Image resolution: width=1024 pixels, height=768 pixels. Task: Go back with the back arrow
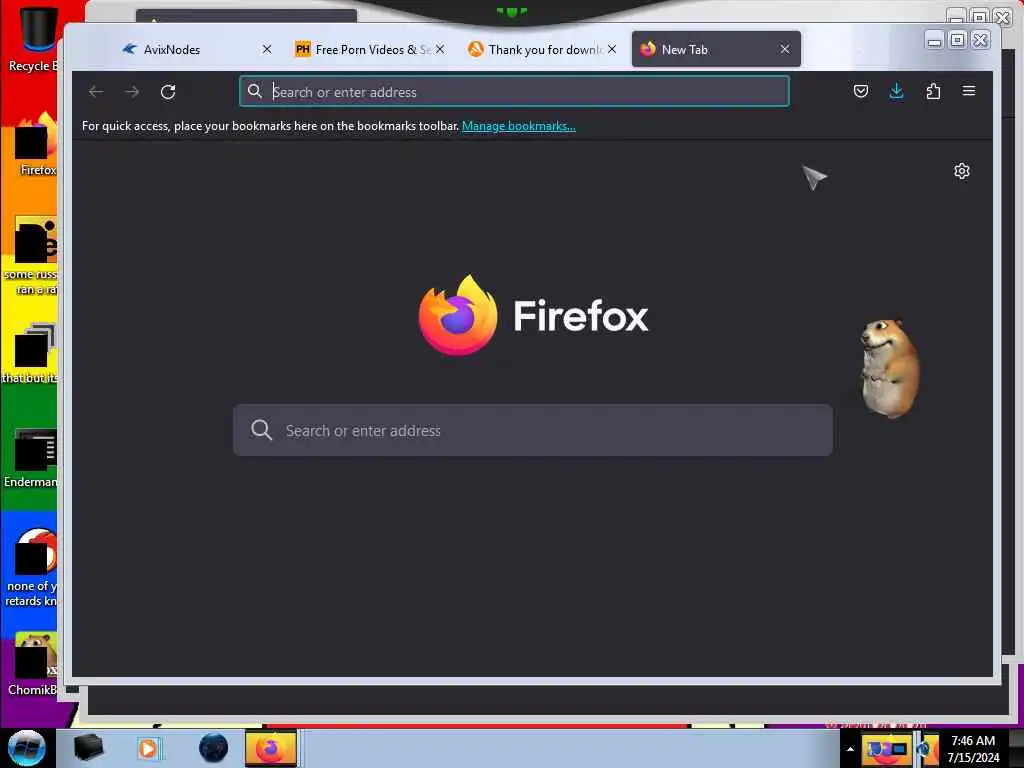tap(96, 92)
